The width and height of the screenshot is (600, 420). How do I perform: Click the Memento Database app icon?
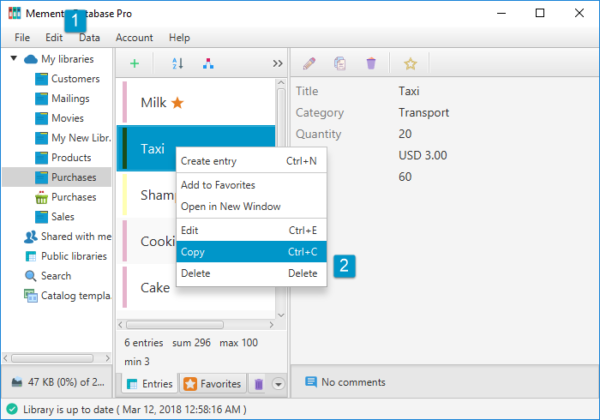point(15,13)
